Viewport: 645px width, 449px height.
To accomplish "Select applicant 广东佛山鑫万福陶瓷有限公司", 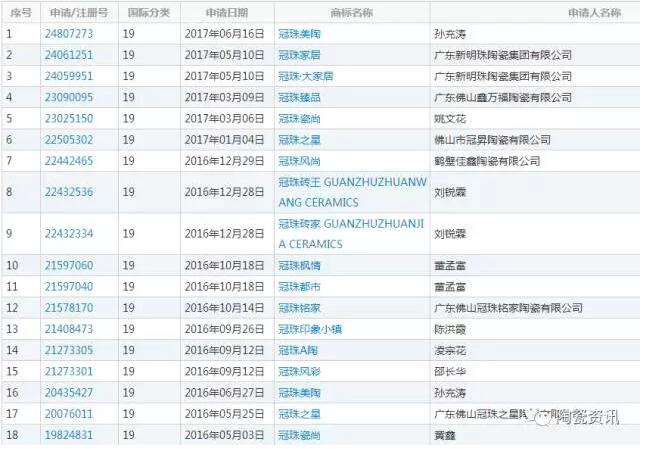I will pos(503,98).
